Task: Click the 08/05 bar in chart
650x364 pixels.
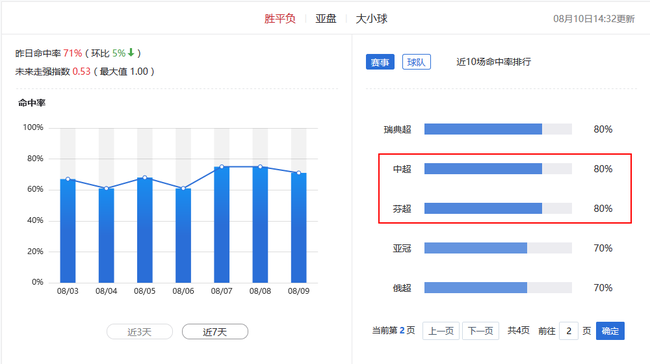Action: pyautogui.click(x=145, y=230)
